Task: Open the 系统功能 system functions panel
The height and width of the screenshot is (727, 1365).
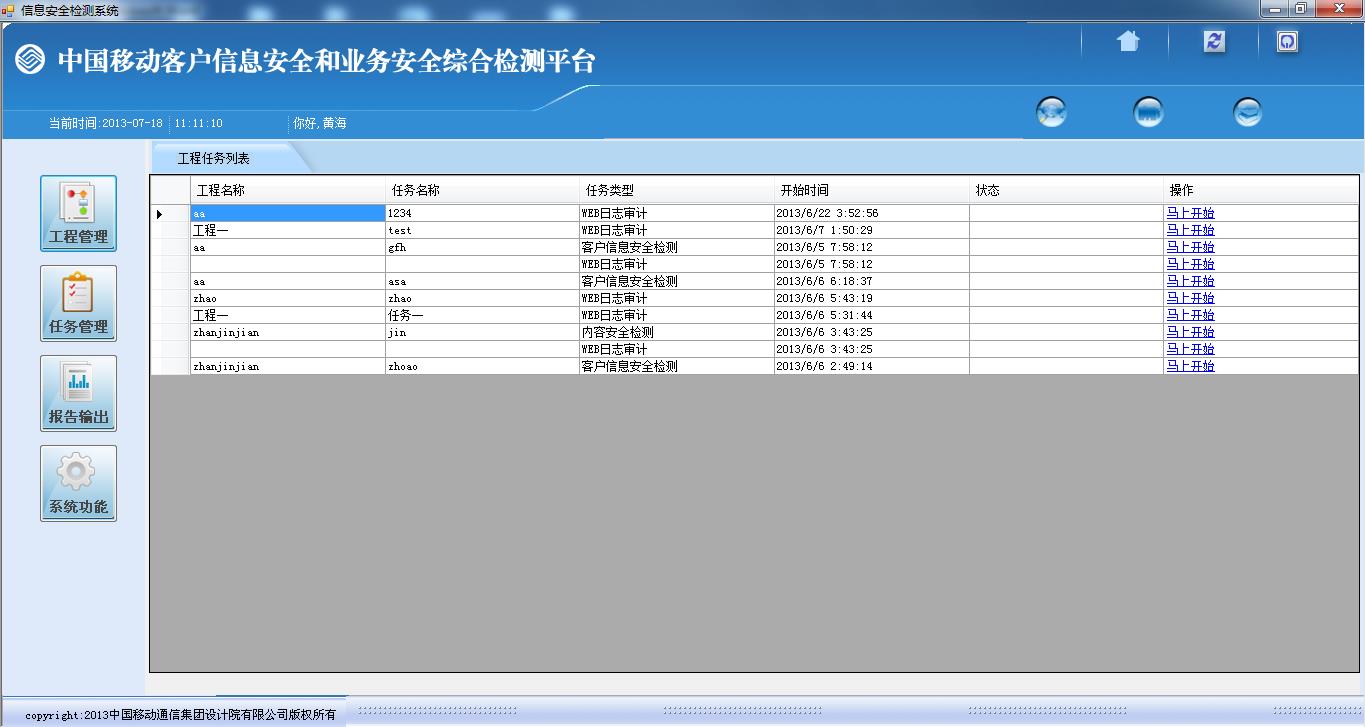Action: point(78,483)
